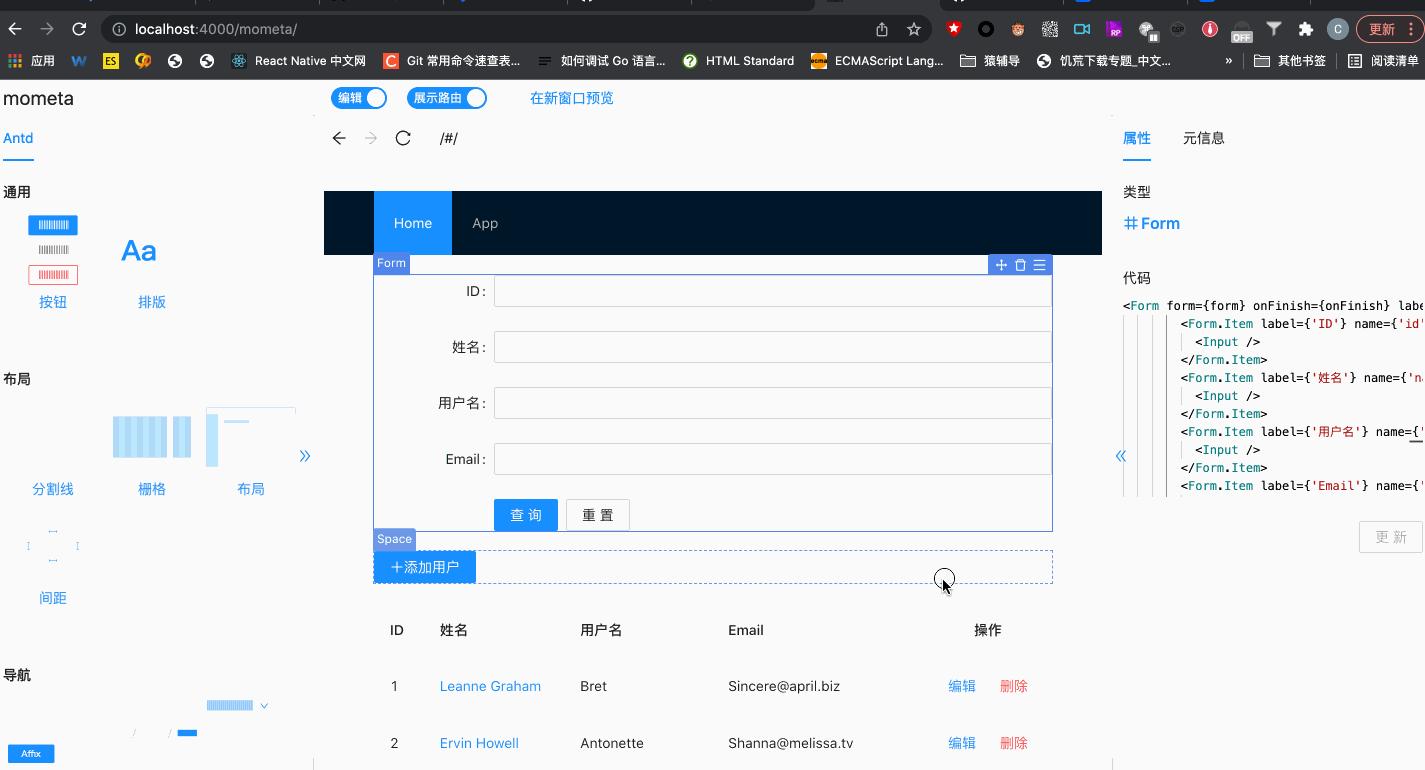Expand the dropdown component under 导航 section
1425x770 pixels.
pos(263,705)
